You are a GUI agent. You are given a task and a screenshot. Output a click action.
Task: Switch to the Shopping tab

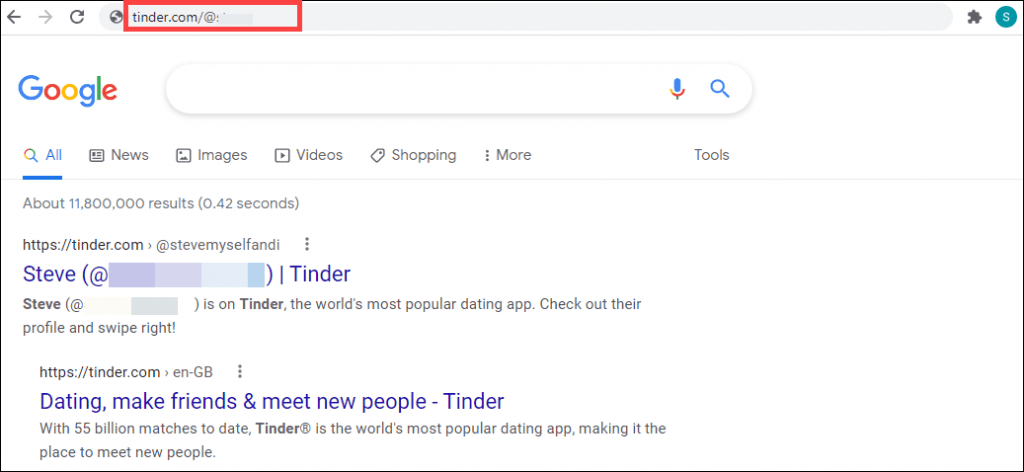point(413,155)
